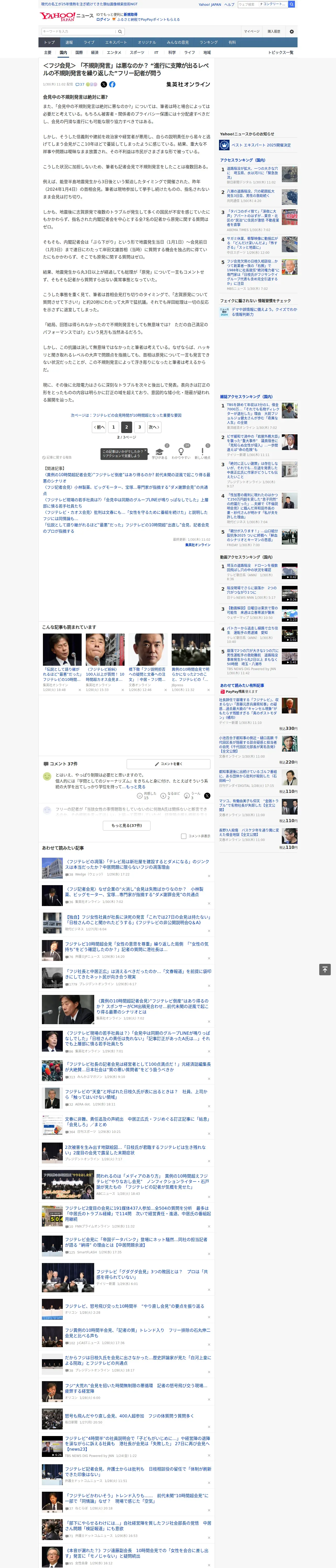
Task: Share the article on Facebook
Action: point(112,85)
